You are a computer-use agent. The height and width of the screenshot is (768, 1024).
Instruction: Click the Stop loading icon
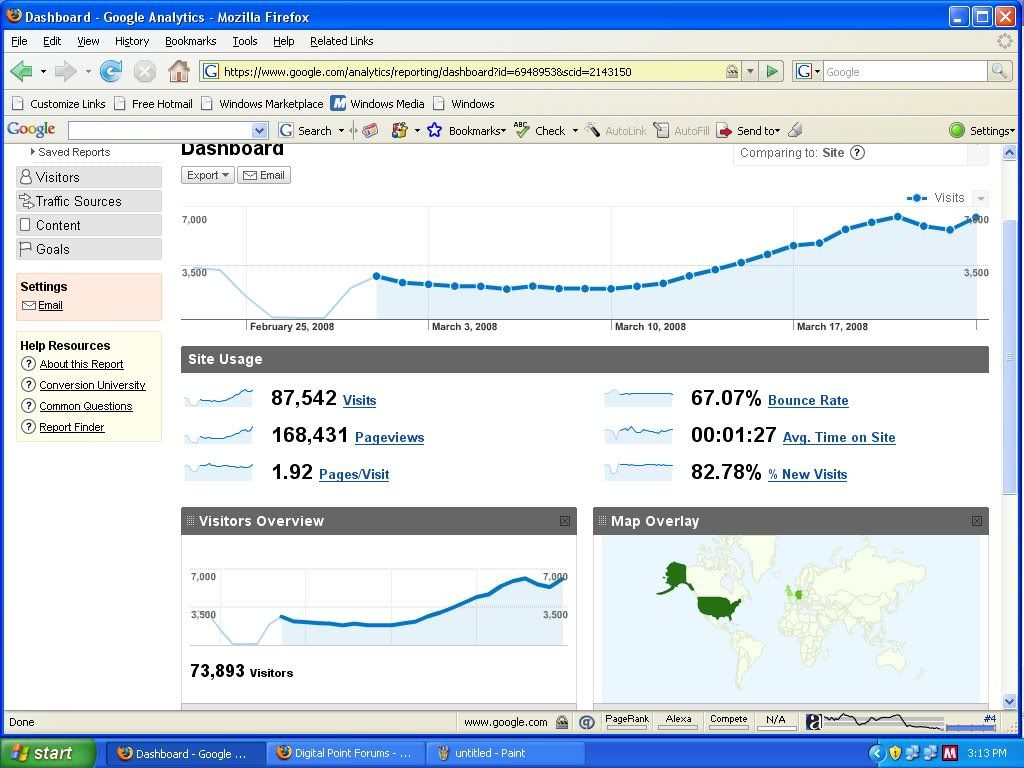pyautogui.click(x=145, y=71)
